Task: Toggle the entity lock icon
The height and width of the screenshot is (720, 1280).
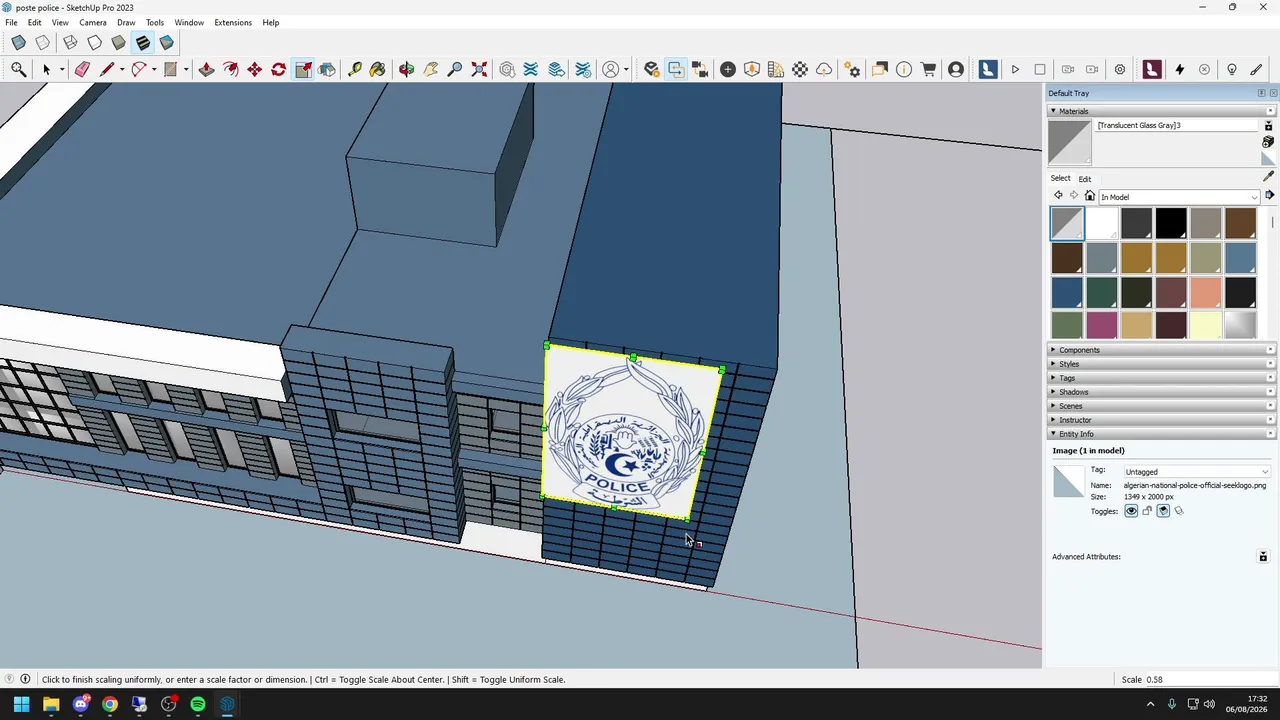Action: (1147, 511)
